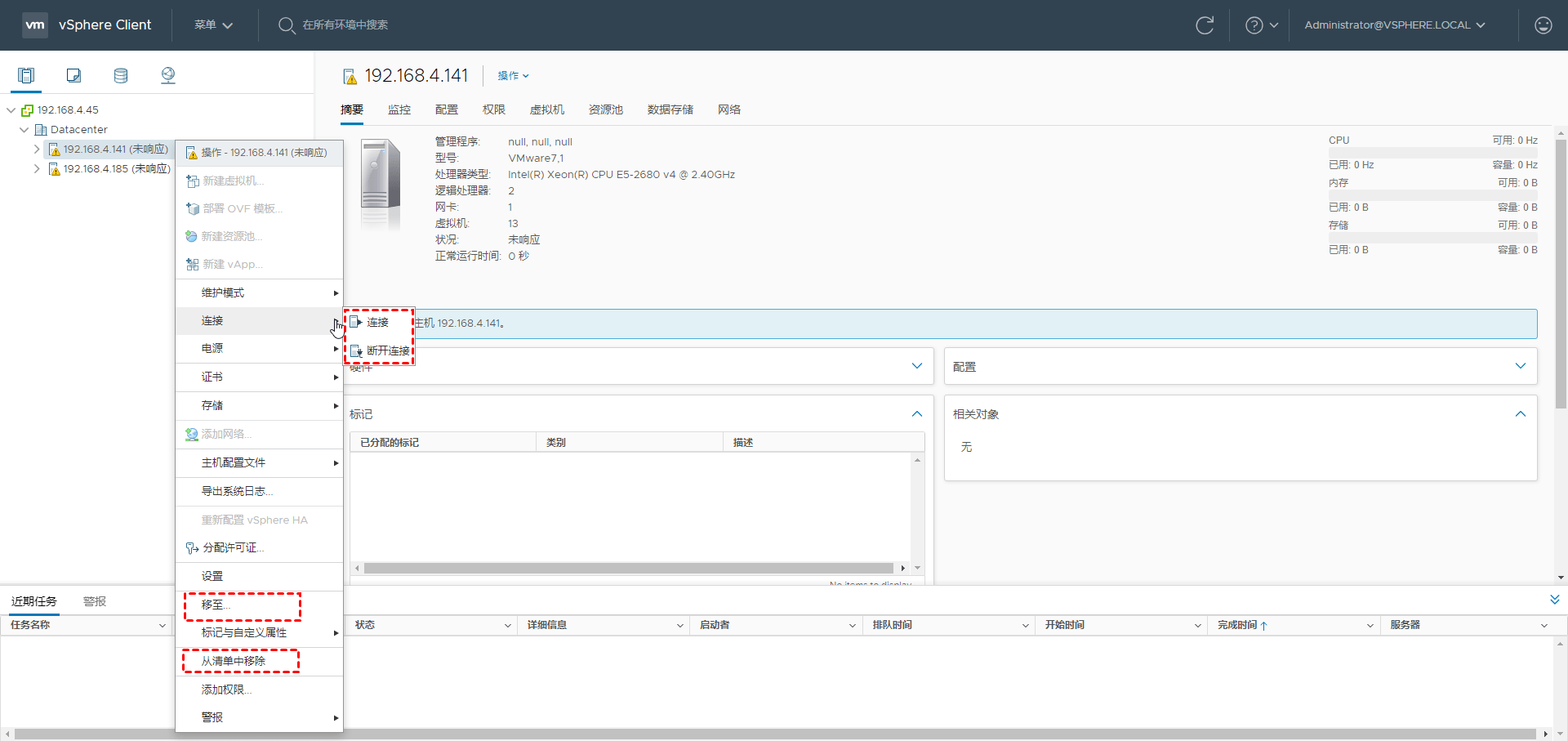Switch to the 权限 tab
The image size is (1568, 741).
(x=494, y=110)
